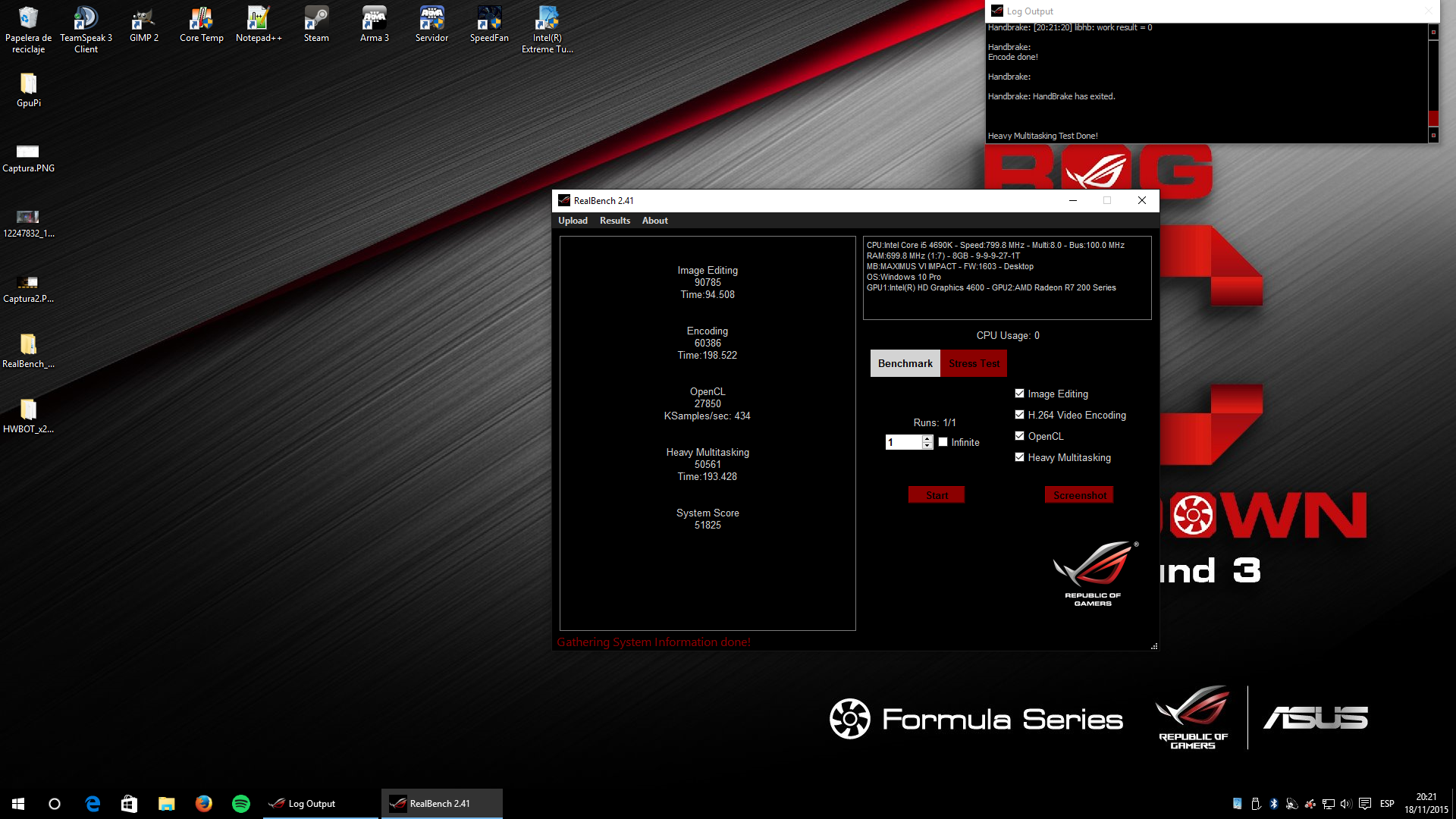Viewport: 1456px width, 819px height.
Task: Open Spotify from taskbar
Action: [x=240, y=803]
